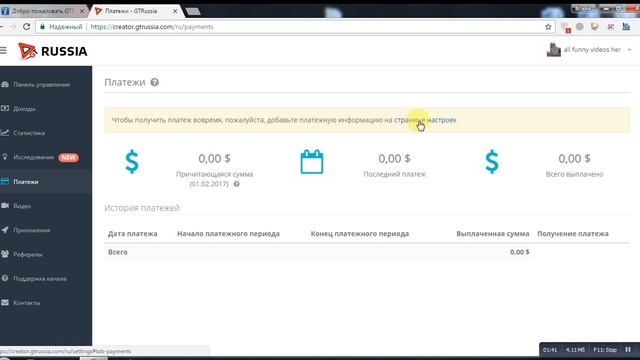Click the card icon beside Платежи
Image resolution: width=640 pixels, height=360 pixels.
5,181
